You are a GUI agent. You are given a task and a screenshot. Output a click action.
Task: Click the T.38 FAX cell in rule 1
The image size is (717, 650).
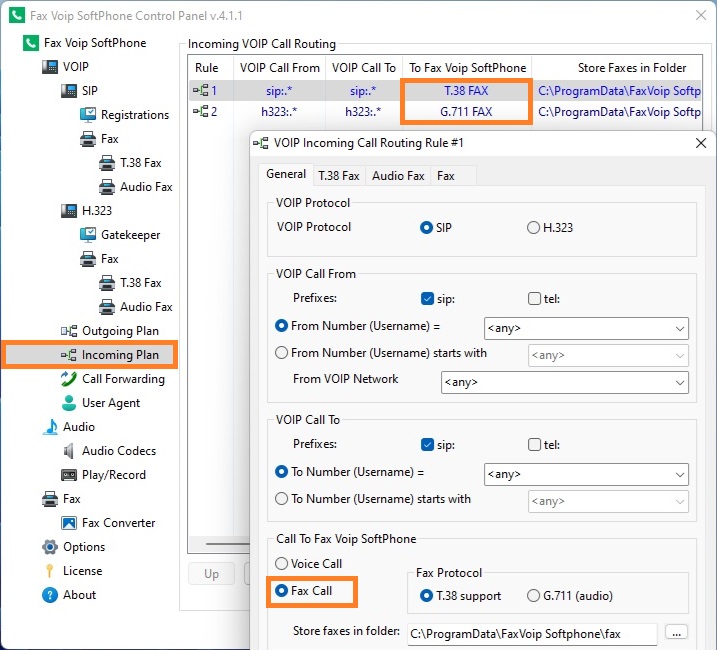466,91
